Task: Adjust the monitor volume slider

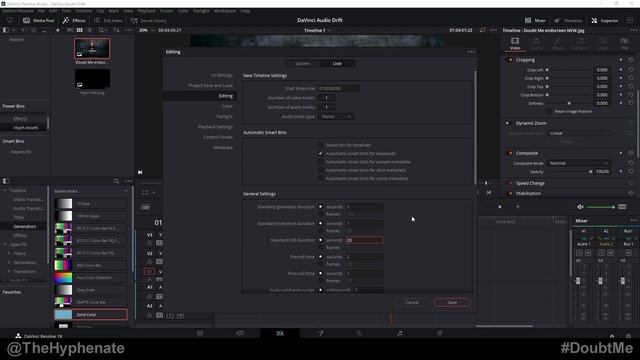Action: 601,207
